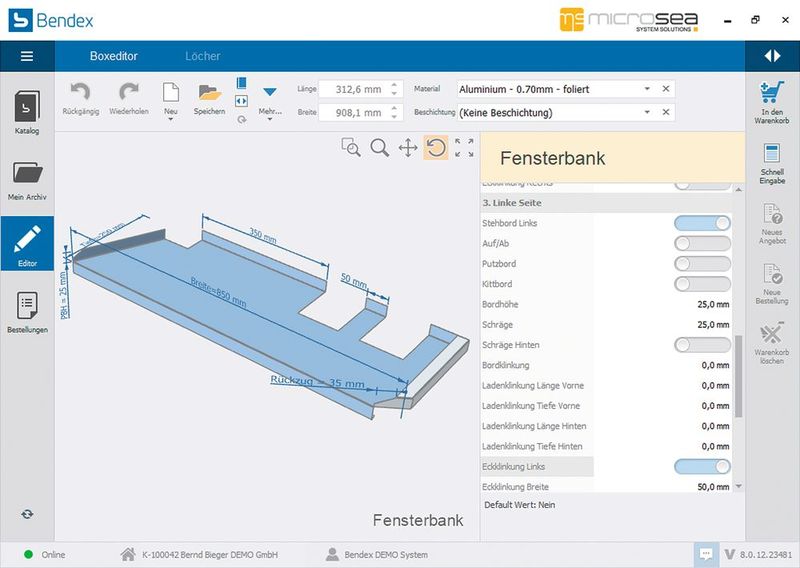The width and height of the screenshot is (800, 568).
Task: Activate zoom region tool
Action: coord(351,147)
